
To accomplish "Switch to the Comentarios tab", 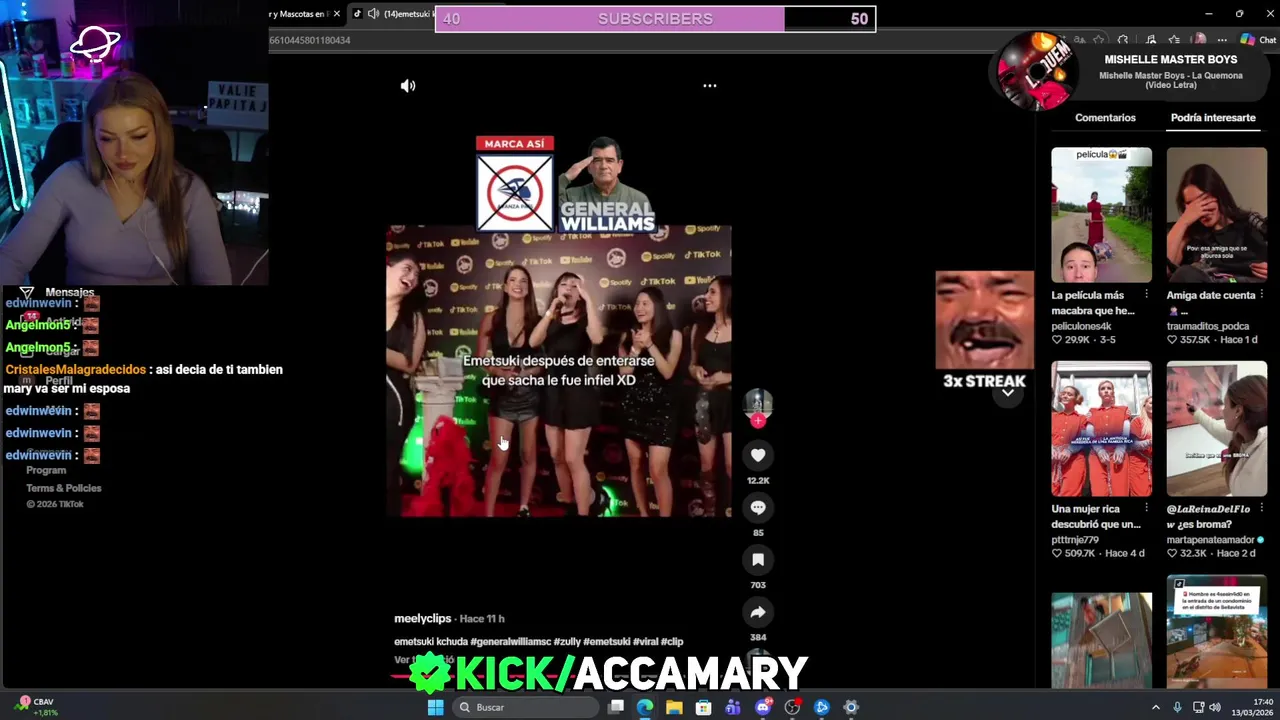I will [x=1105, y=118].
